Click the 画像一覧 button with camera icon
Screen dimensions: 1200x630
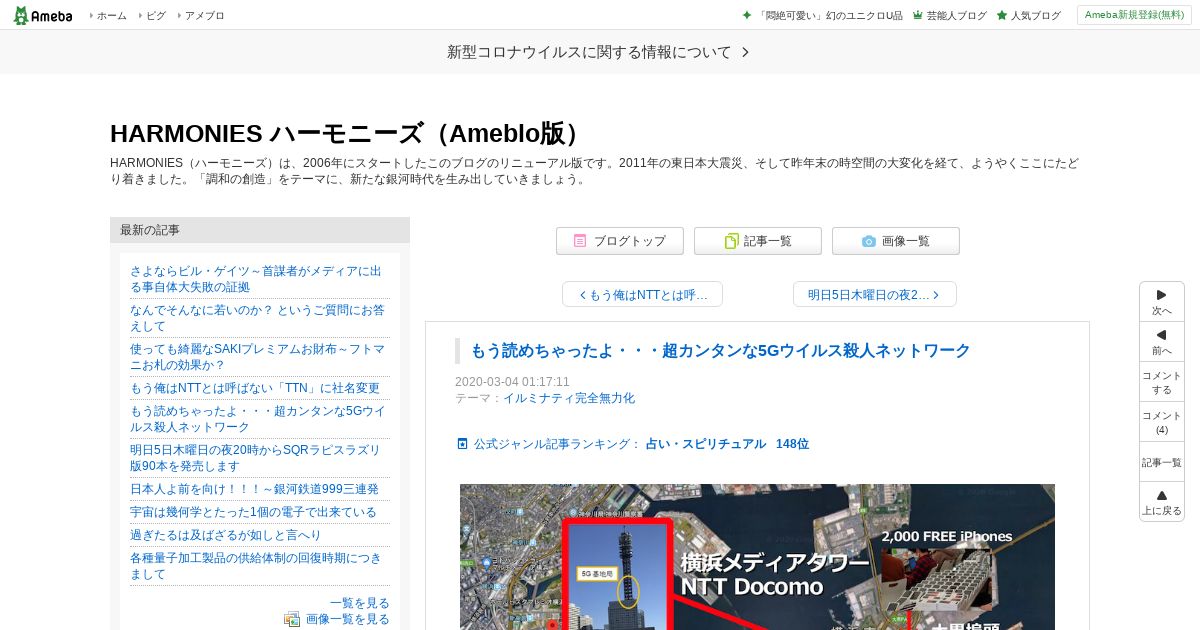point(896,241)
